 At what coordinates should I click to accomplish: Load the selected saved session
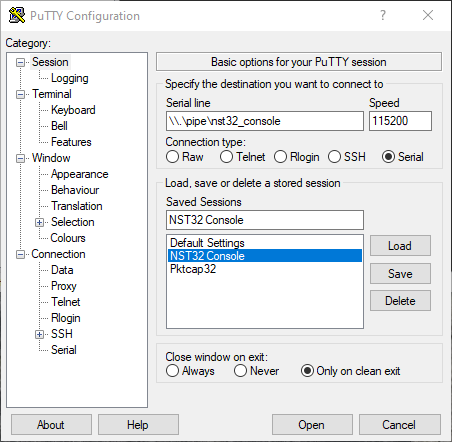tap(400, 246)
